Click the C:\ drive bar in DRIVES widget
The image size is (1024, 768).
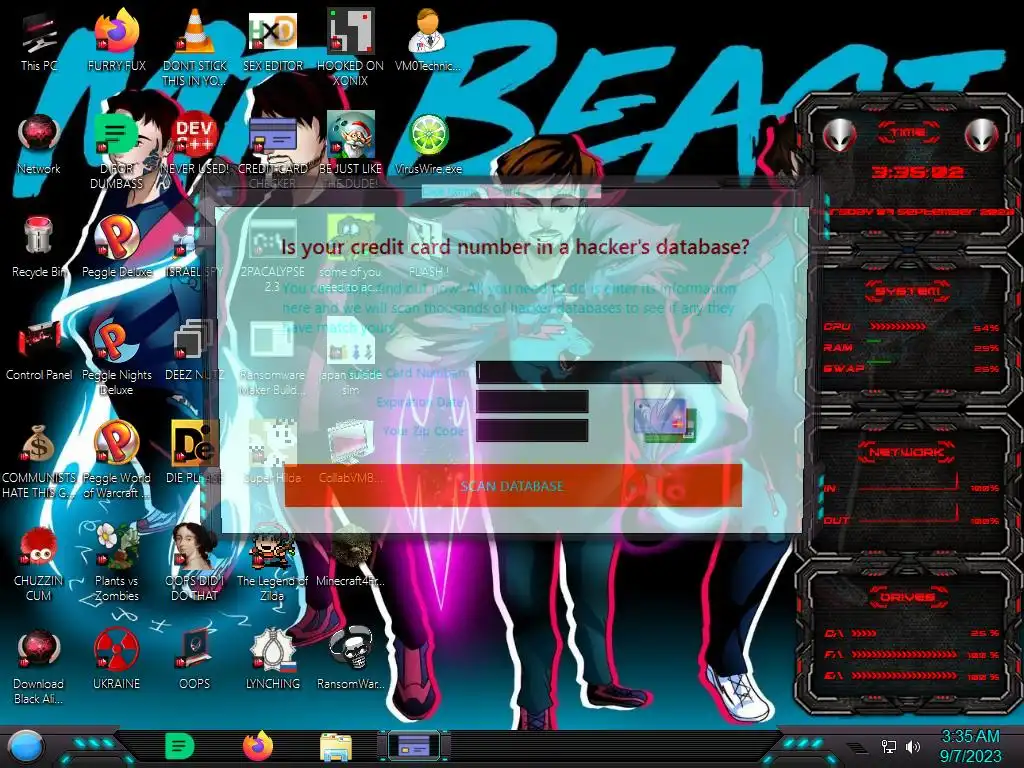click(864, 633)
